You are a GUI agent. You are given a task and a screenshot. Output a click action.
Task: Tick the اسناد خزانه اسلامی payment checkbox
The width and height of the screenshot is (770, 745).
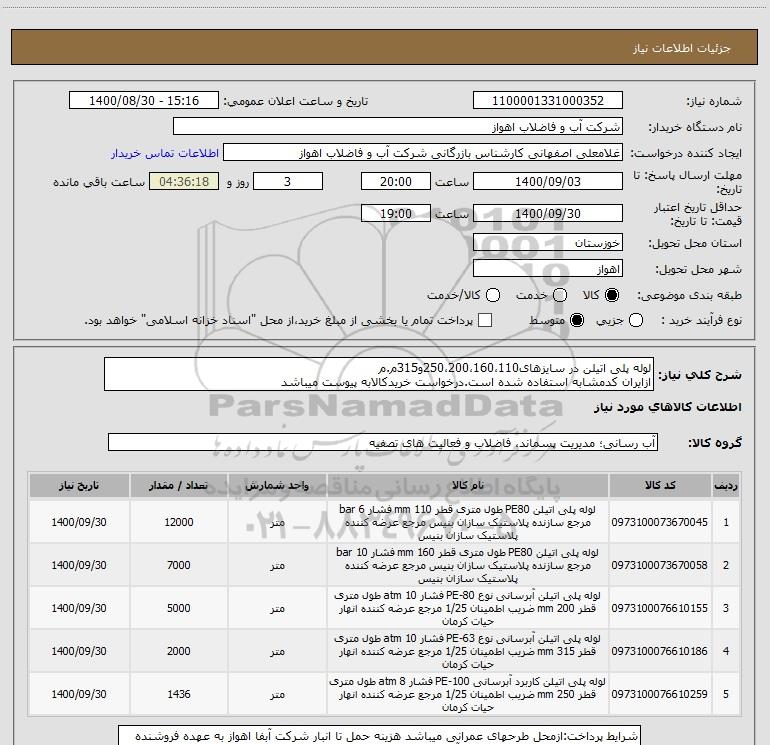click(x=485, y=320)
